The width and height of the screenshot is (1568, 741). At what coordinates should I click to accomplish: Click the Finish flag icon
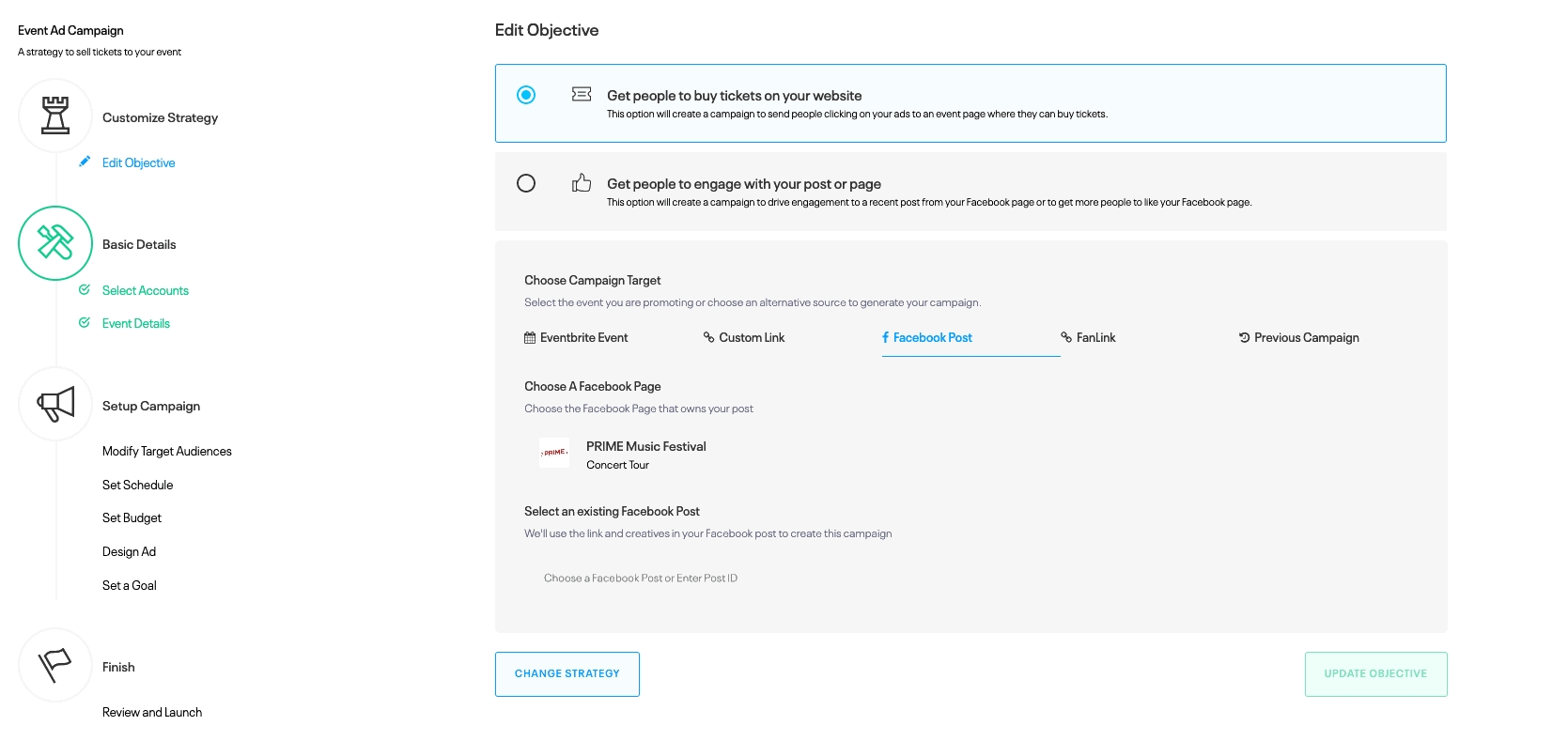[55, 666]
